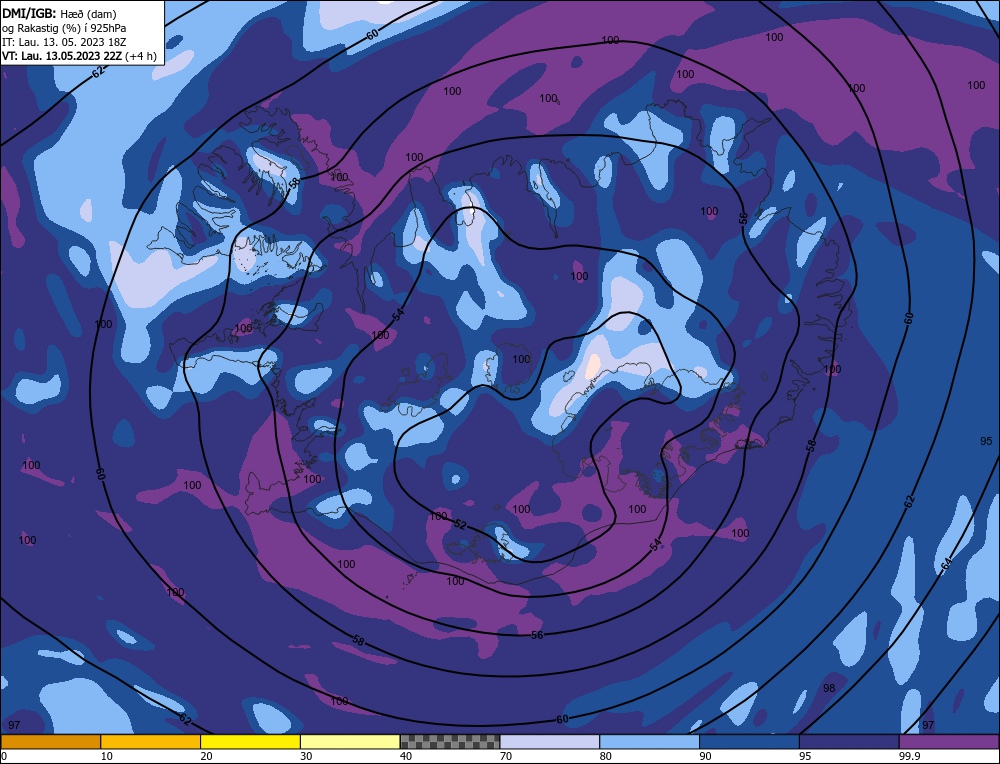This screenshot has width=1000, height=764.
Task: Click the '90' legend scale label
Action: point(705,756)
